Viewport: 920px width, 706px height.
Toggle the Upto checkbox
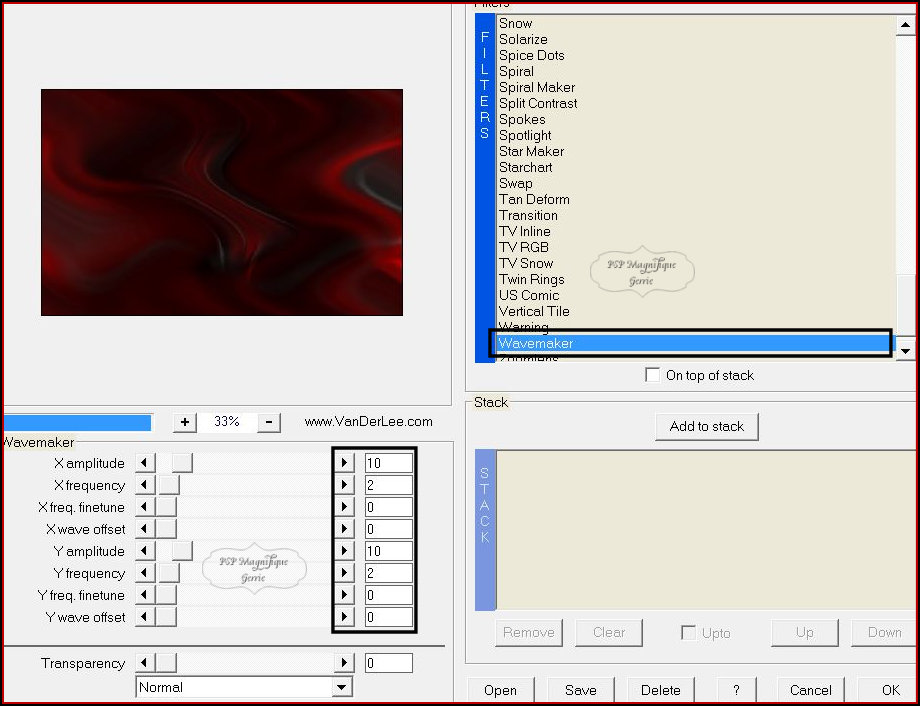point(688,633)
